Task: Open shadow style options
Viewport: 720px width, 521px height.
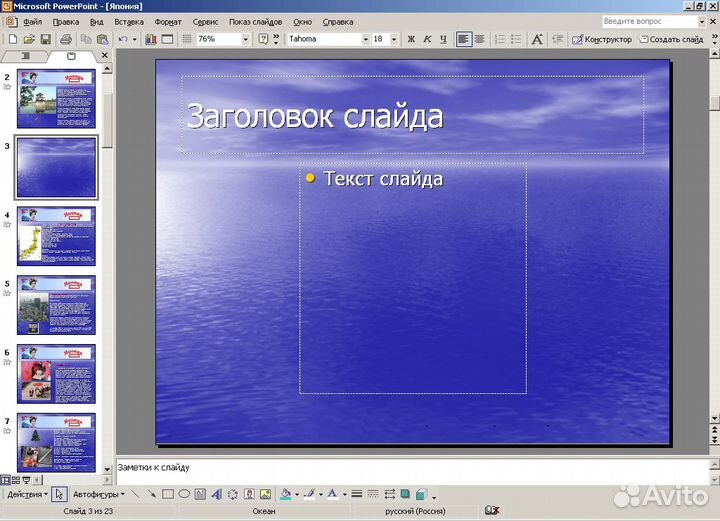Action: [405, 494]
